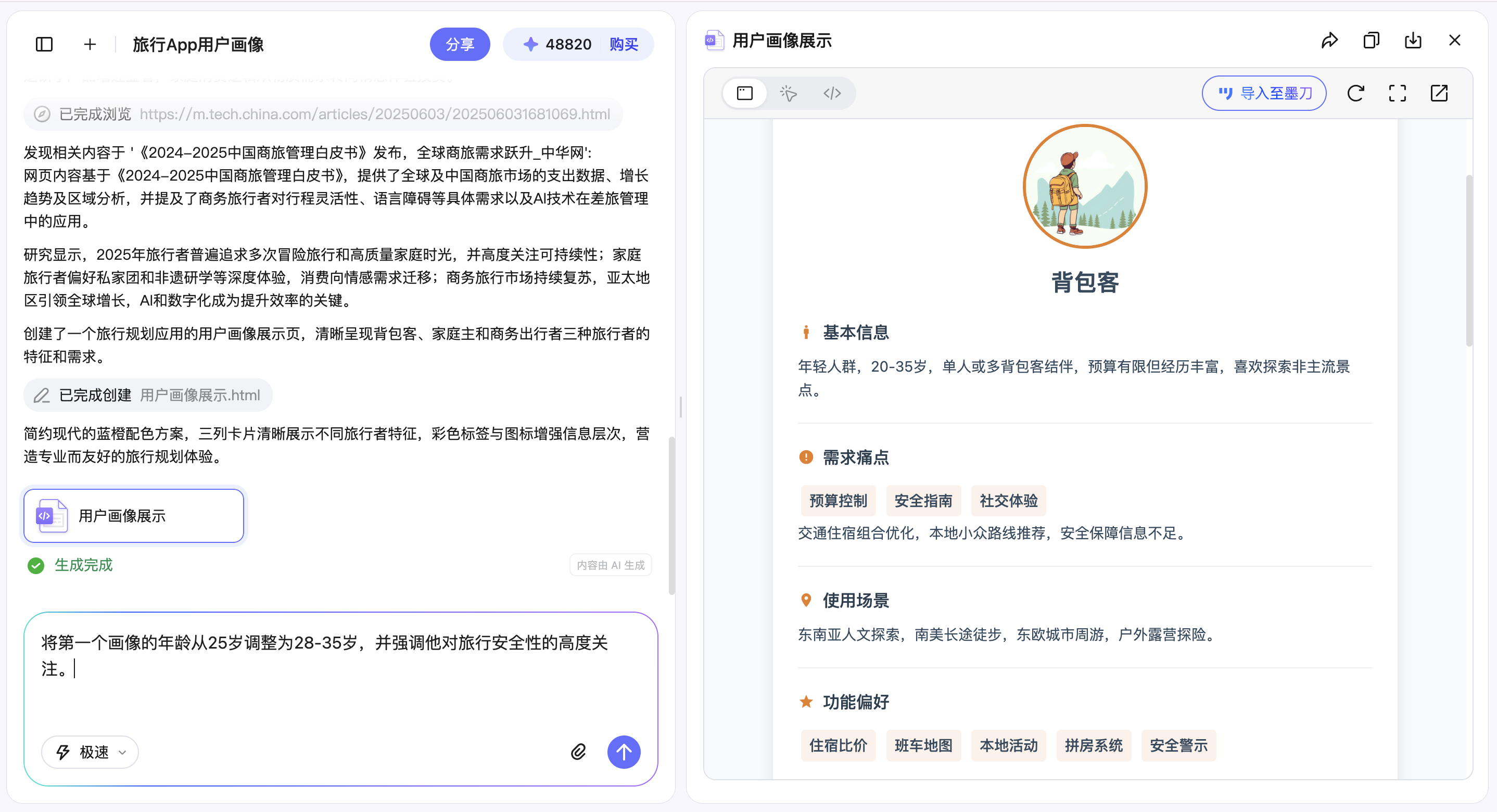
Task: Toggle the left sidebar panel icon
Action: coord(44,44)
